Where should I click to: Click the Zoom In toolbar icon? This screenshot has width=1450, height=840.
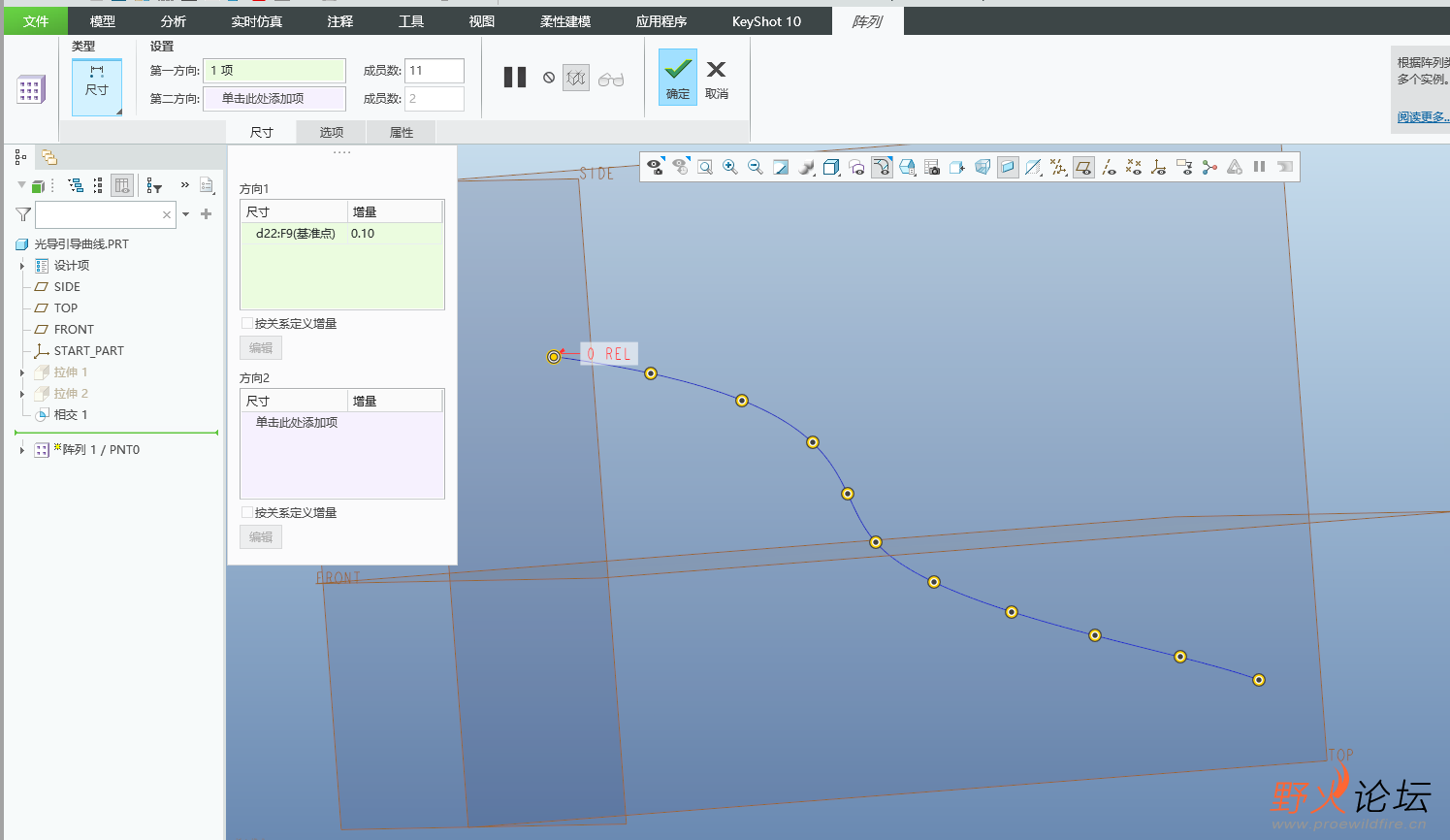[x=730, y=167]
